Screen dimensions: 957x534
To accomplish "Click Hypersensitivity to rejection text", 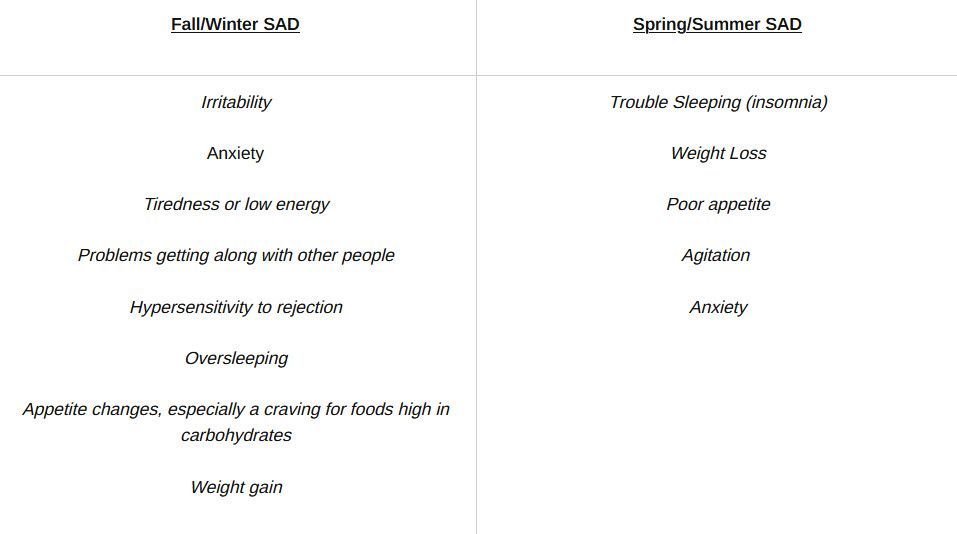I will click(236, 307).
